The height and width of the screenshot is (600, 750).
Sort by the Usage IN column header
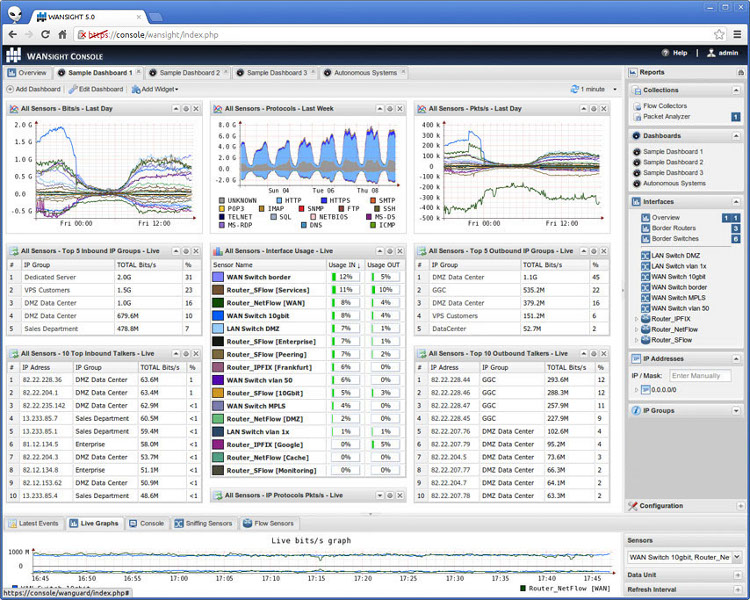pyautogui.click(x=344, y=265)
